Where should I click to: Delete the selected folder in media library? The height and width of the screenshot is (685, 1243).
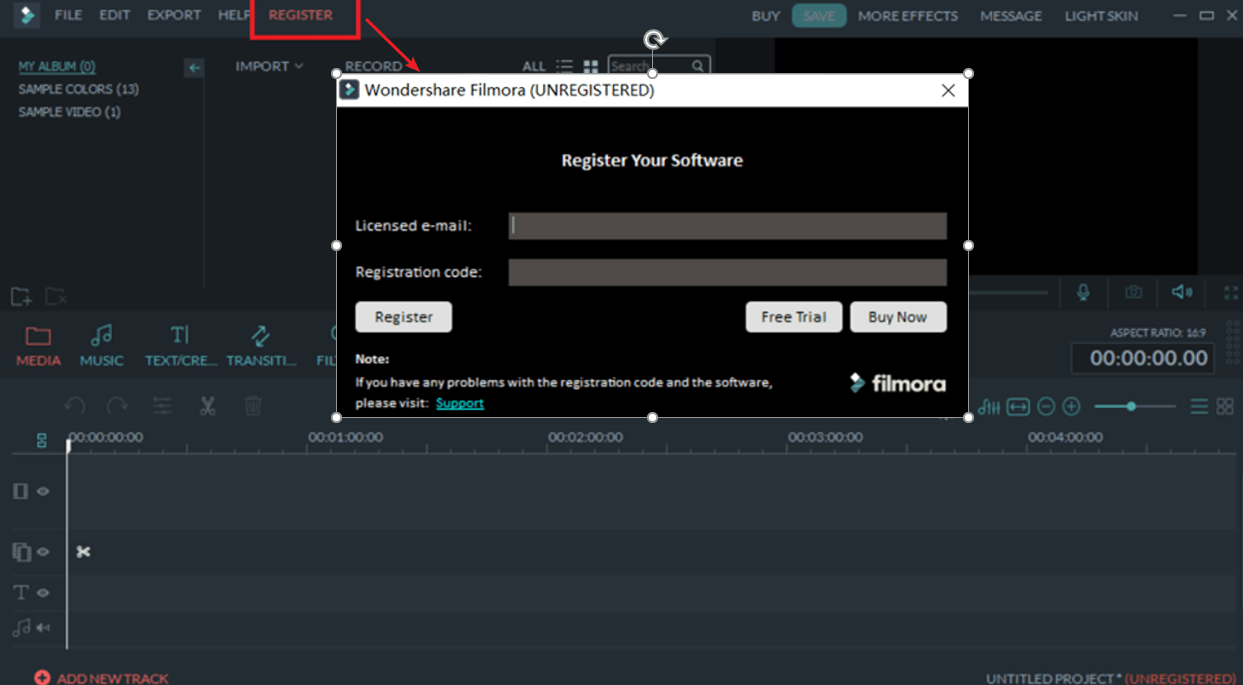pyautogui.click(x=56, y=296)
